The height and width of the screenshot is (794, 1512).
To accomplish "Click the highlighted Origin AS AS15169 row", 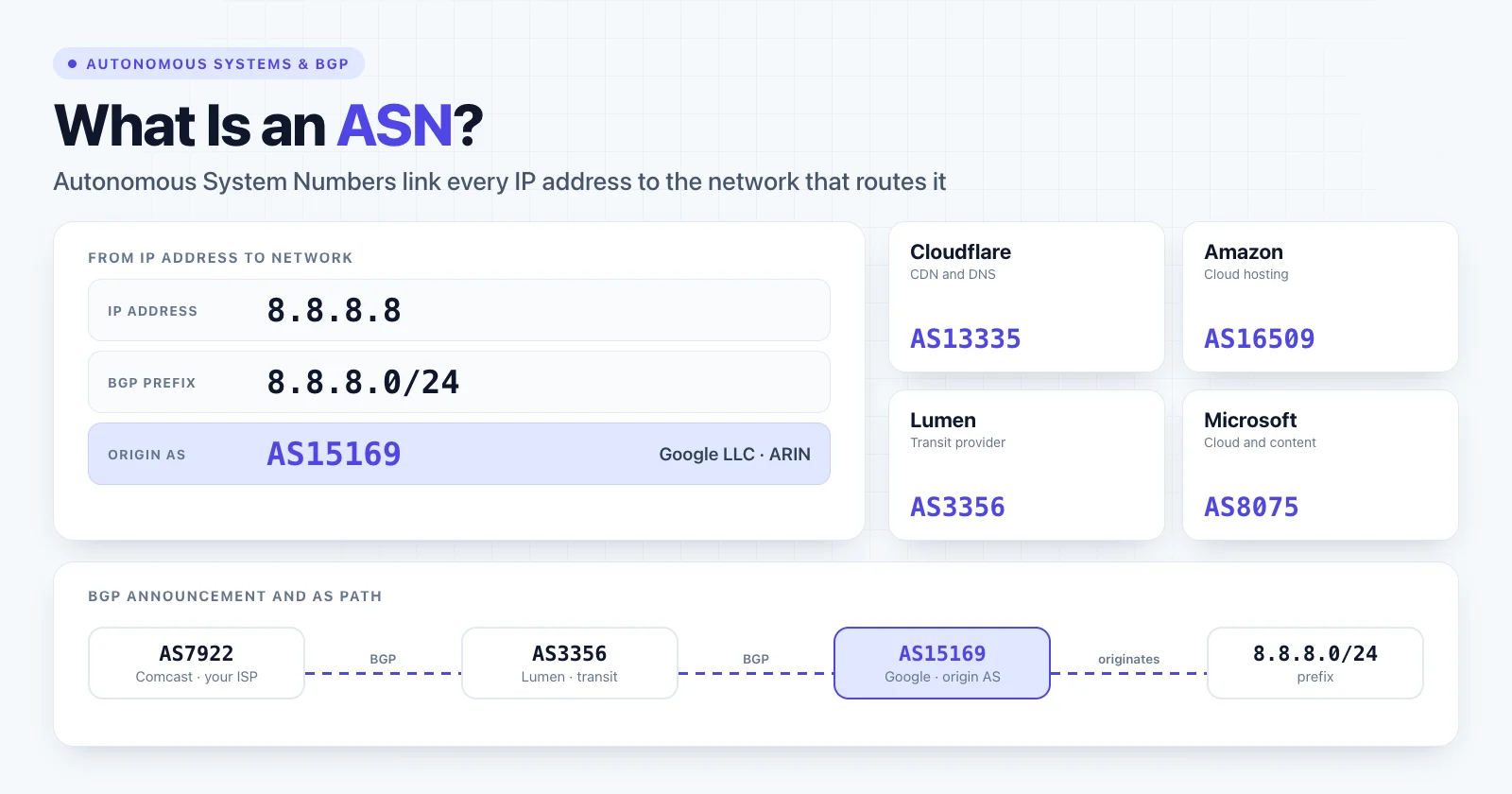I will coord(459,454).
